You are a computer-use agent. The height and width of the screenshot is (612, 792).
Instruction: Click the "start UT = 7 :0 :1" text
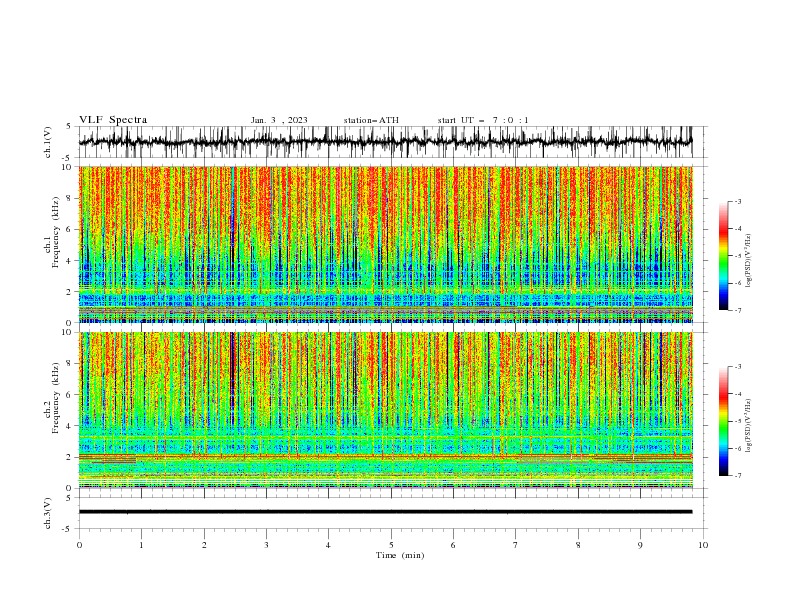pyautogui.click(x=483, y=120)
